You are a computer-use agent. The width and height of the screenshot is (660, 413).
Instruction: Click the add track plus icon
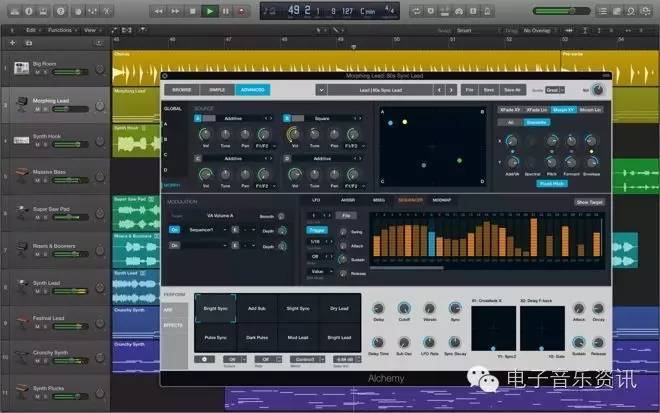[11, 43]
